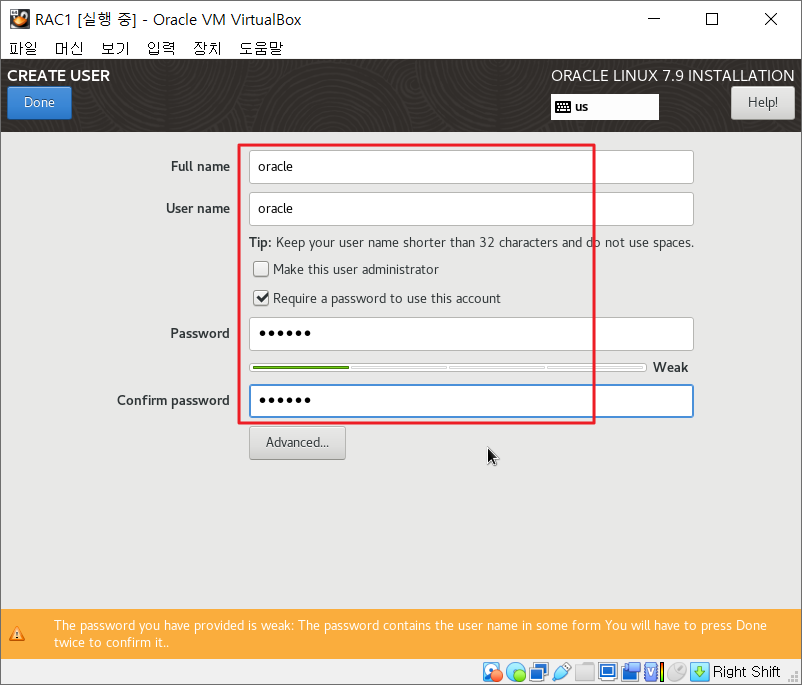Image resolution: width=802 pixels, height=685 pixels.
Task: Click the password strength meter bar
Action: click(x=448, y=367)
